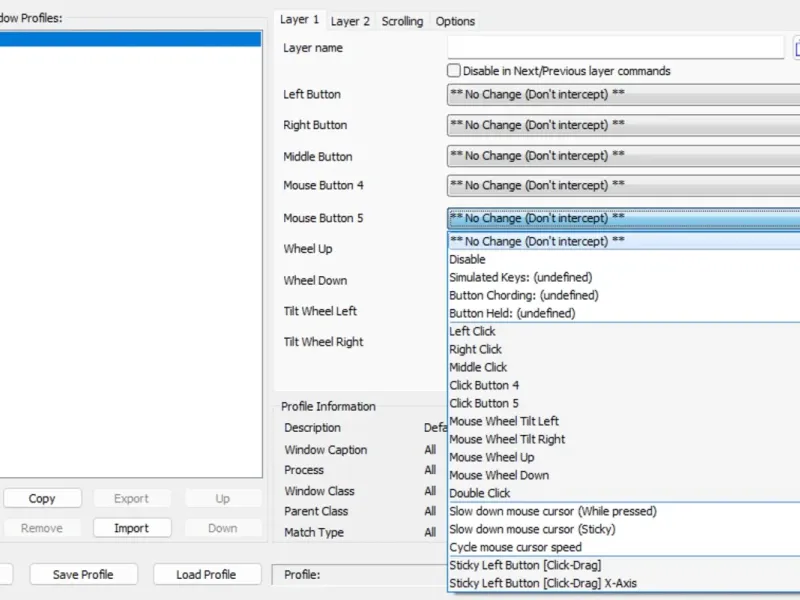Collapse the Mouse Button 5 dropdown

(x=623, y=218)
